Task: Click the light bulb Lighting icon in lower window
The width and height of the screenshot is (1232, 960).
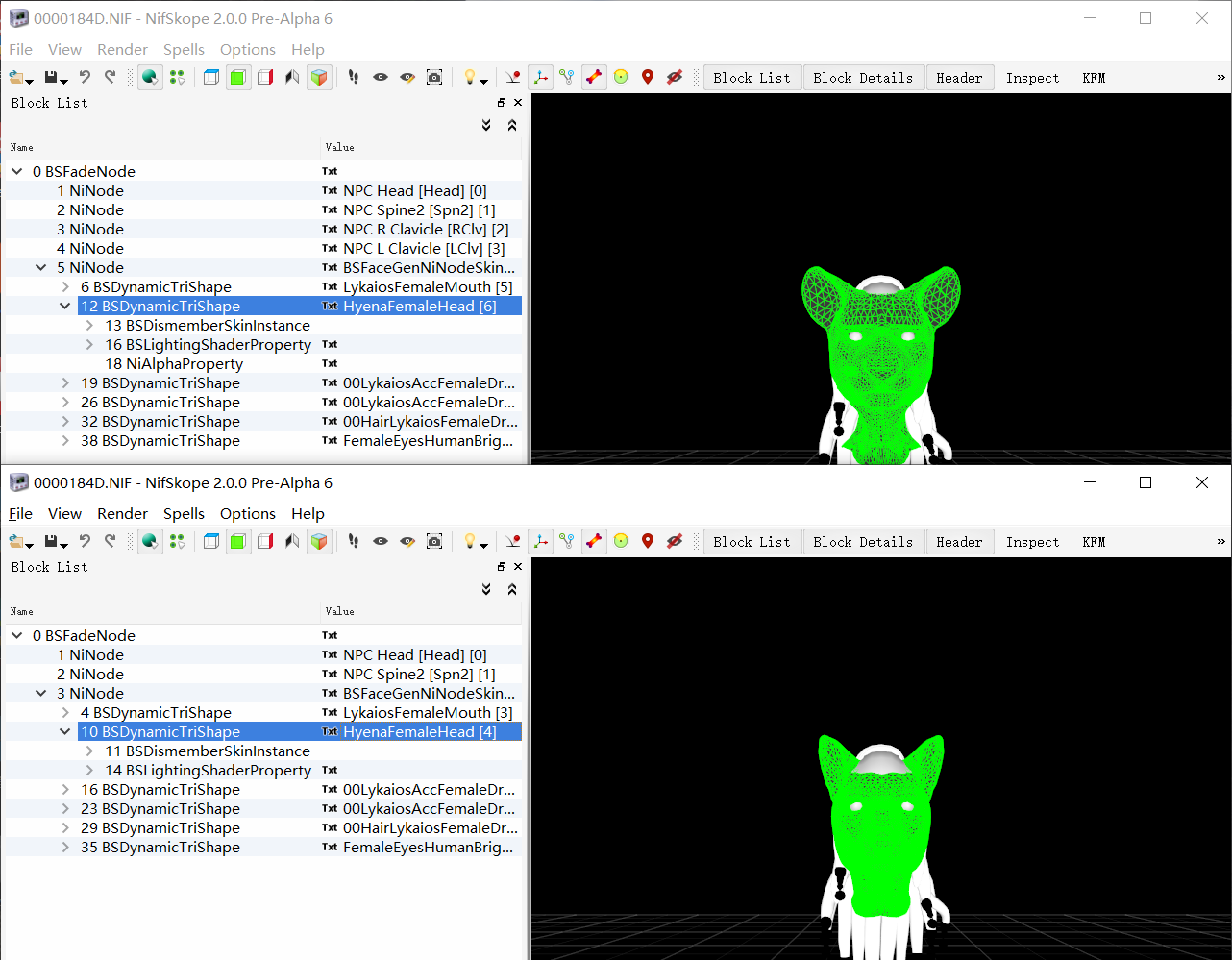Action: [x=470, y=542]
